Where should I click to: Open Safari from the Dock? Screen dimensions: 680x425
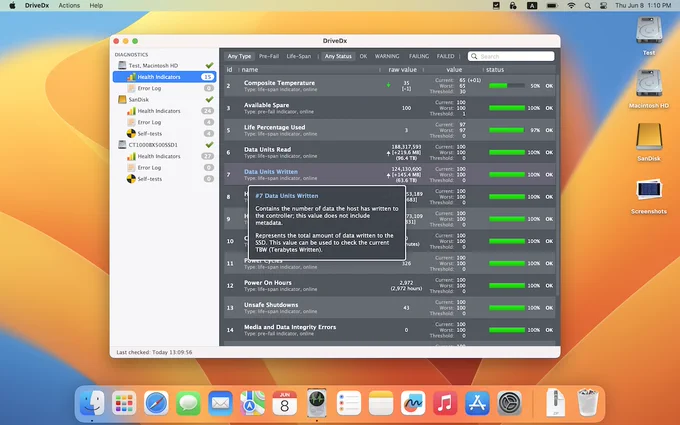pyautogui.click(x=156, y=403)
